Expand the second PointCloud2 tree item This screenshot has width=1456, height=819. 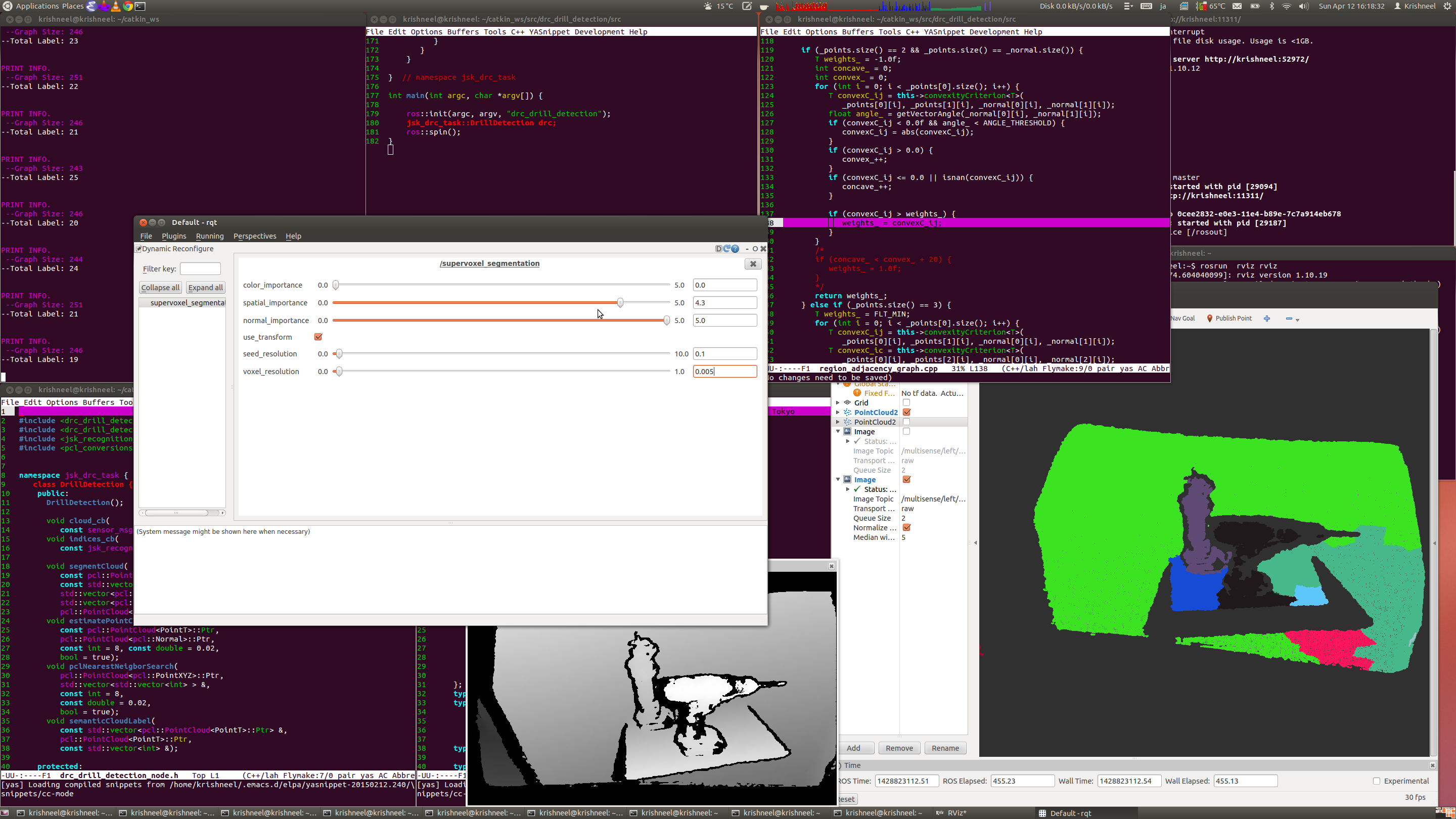[x=838, y=422]
